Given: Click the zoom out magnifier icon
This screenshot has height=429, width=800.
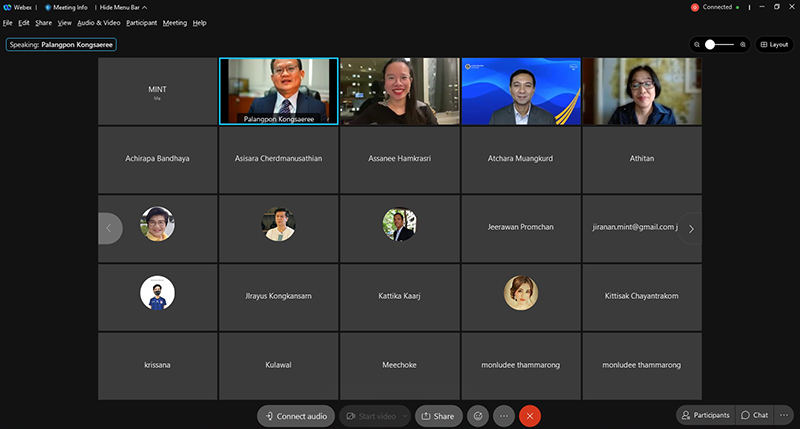Looking at the screenshot, I should pos(696,44).
